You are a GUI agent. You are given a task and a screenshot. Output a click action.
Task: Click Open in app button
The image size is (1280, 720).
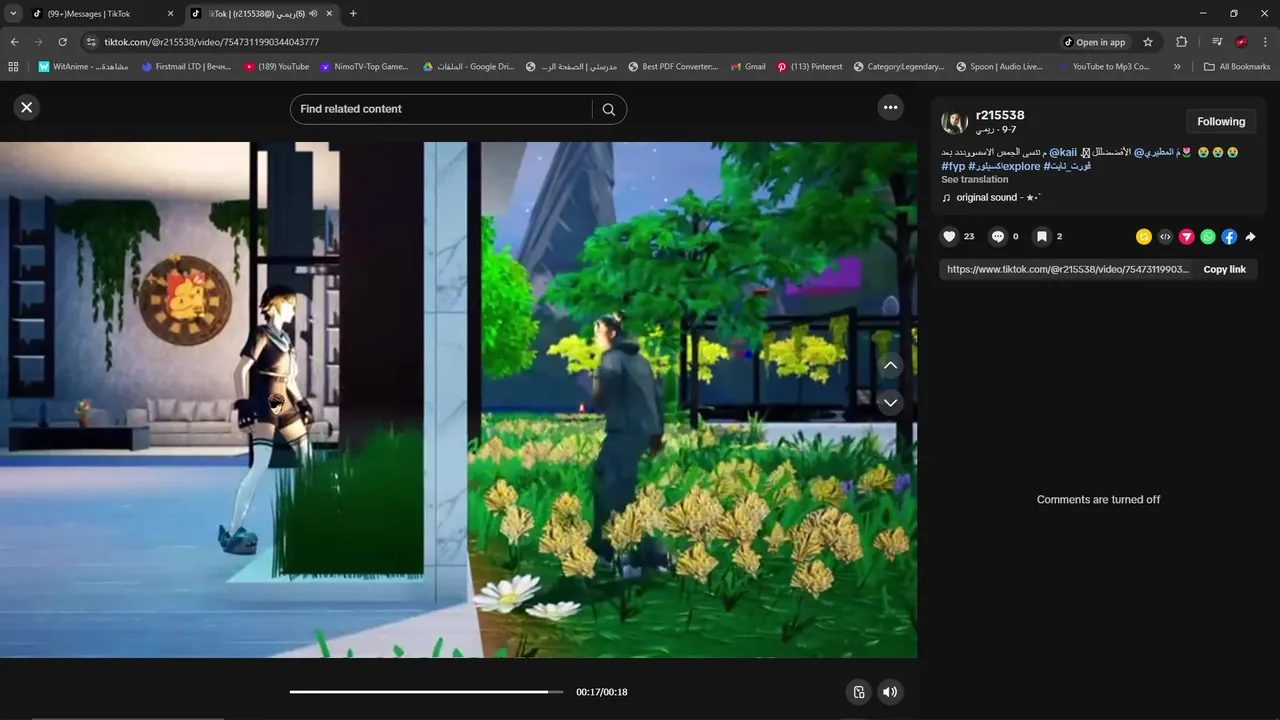pyautogui.click(x=1095, y=42)
